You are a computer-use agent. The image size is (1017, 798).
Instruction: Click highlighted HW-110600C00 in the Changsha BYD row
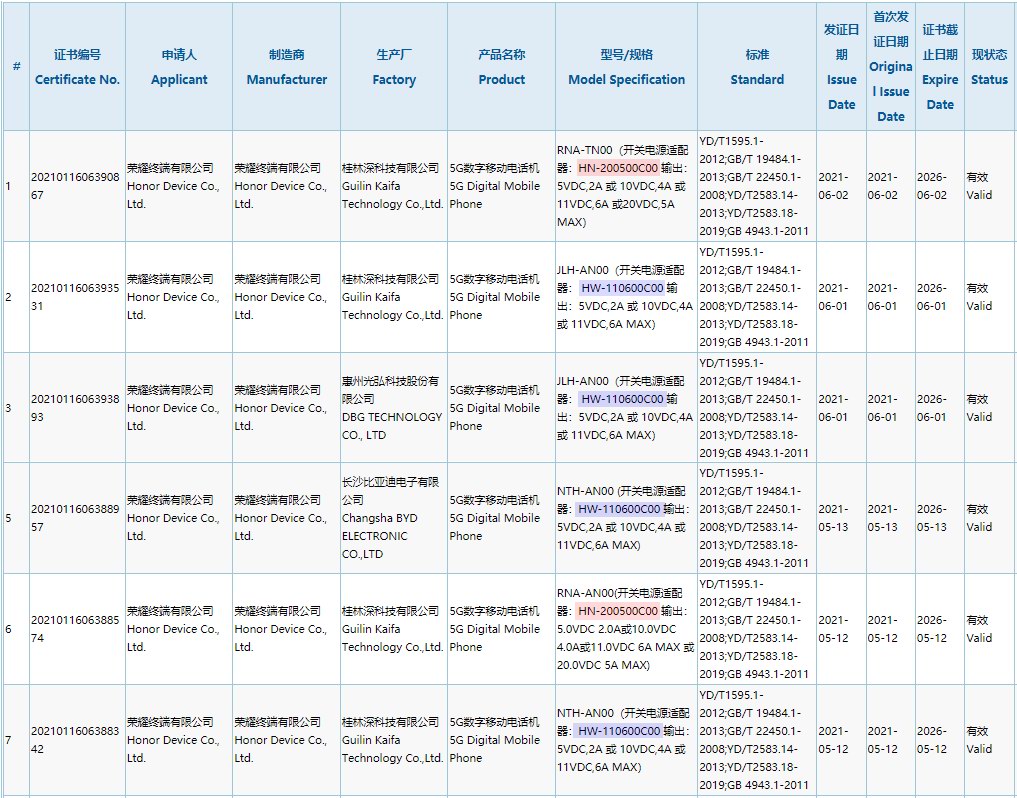coord(620,509)
